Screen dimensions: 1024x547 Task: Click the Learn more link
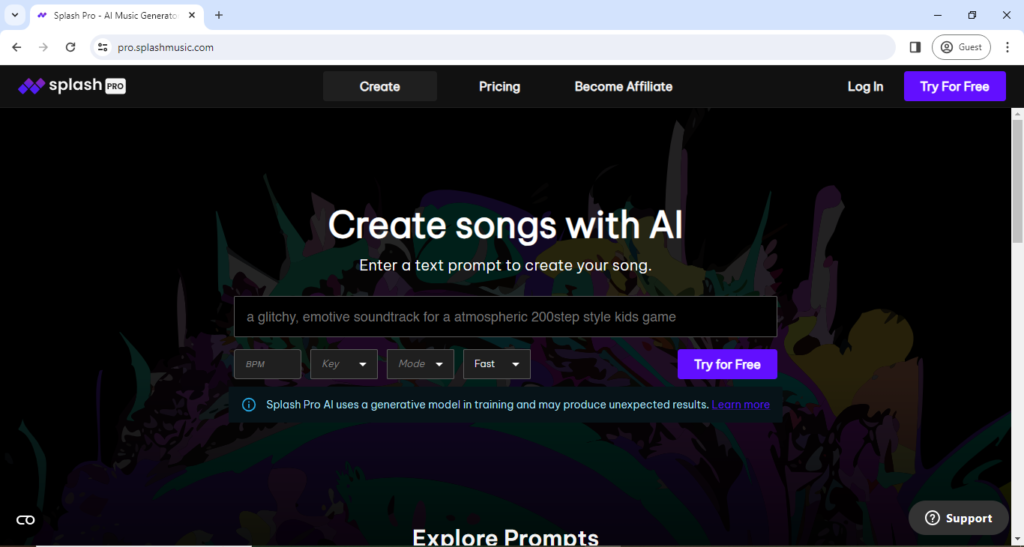coord(740,405)
